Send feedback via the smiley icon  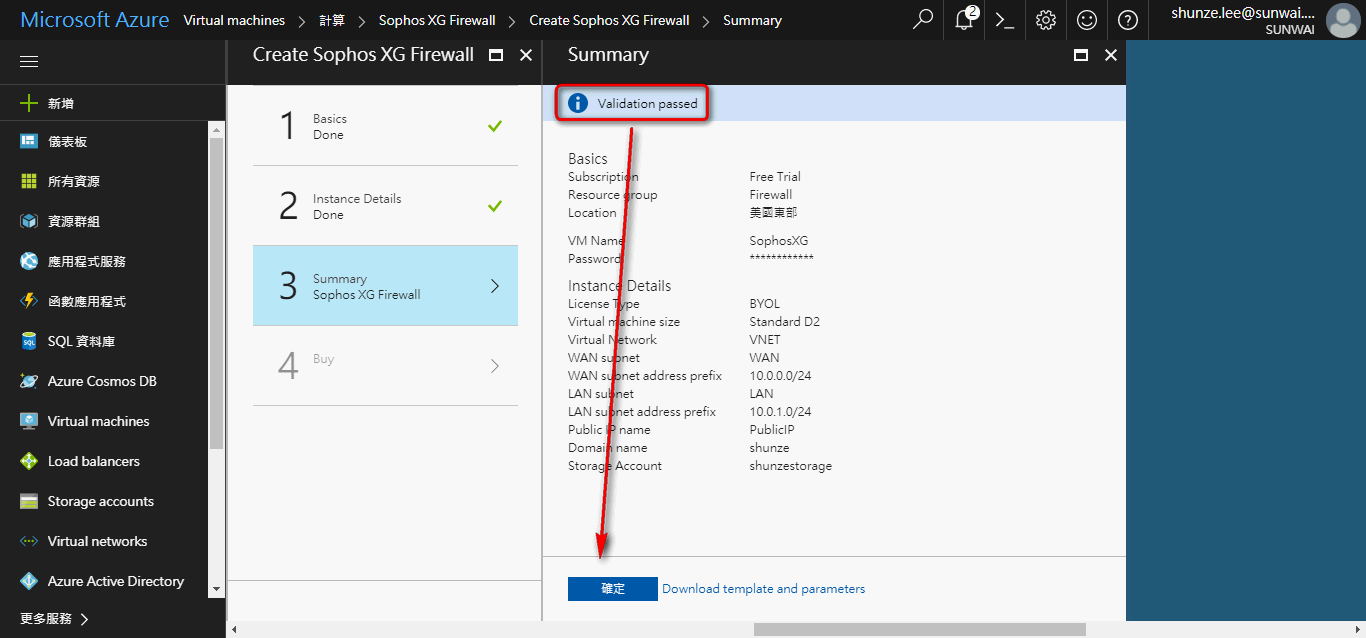(1087, 20)
